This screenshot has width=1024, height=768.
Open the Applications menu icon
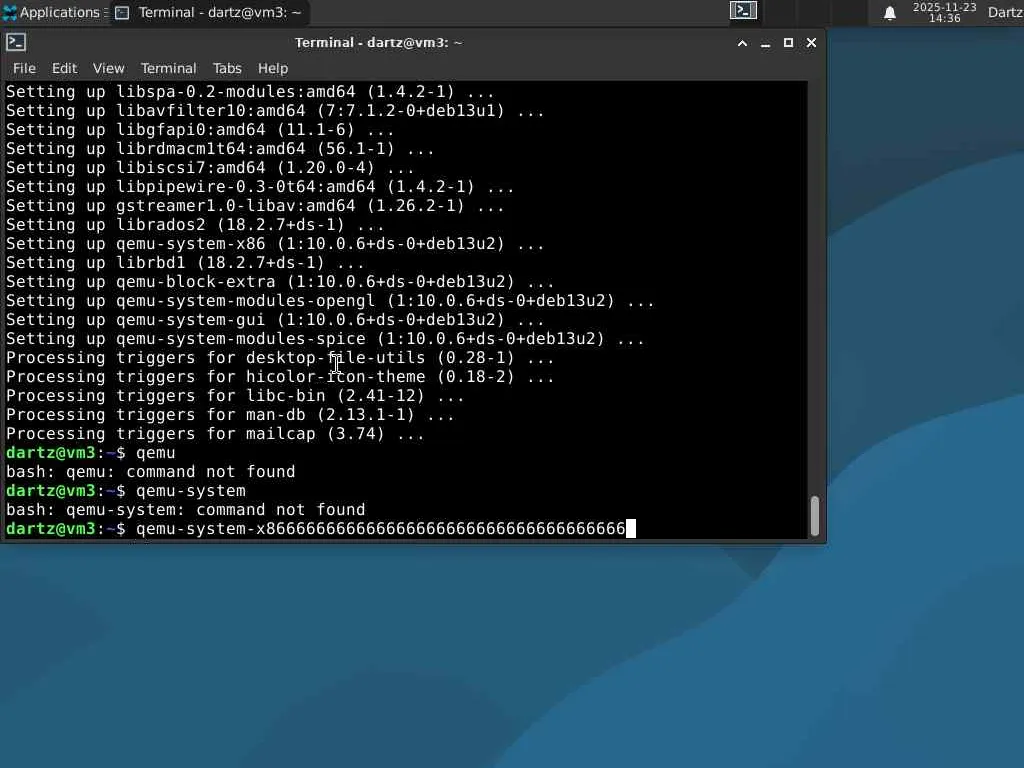[x=10, y=12]
